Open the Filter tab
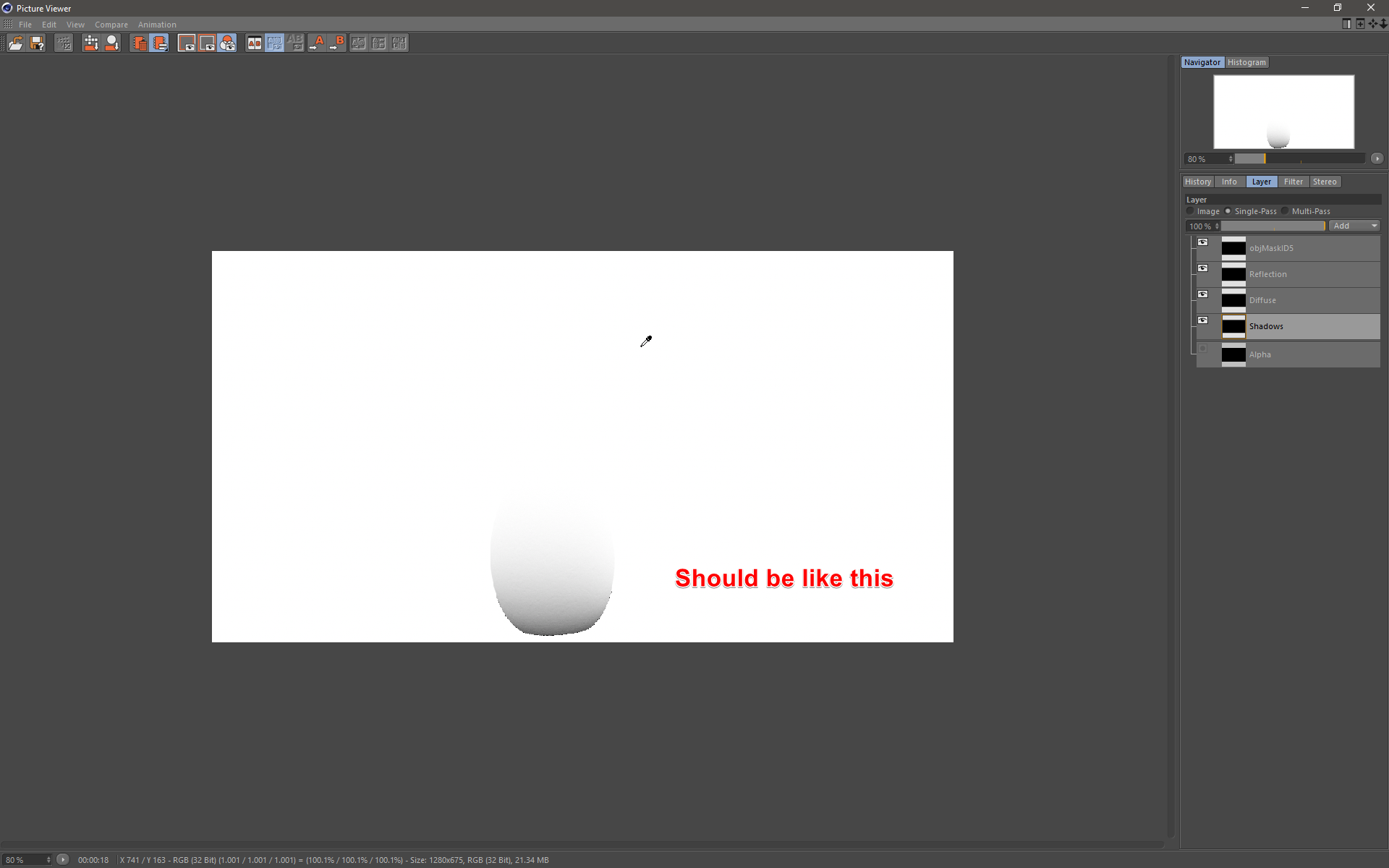The height and width of the screenshot is (868, 1389). [x=1293, y=182]
